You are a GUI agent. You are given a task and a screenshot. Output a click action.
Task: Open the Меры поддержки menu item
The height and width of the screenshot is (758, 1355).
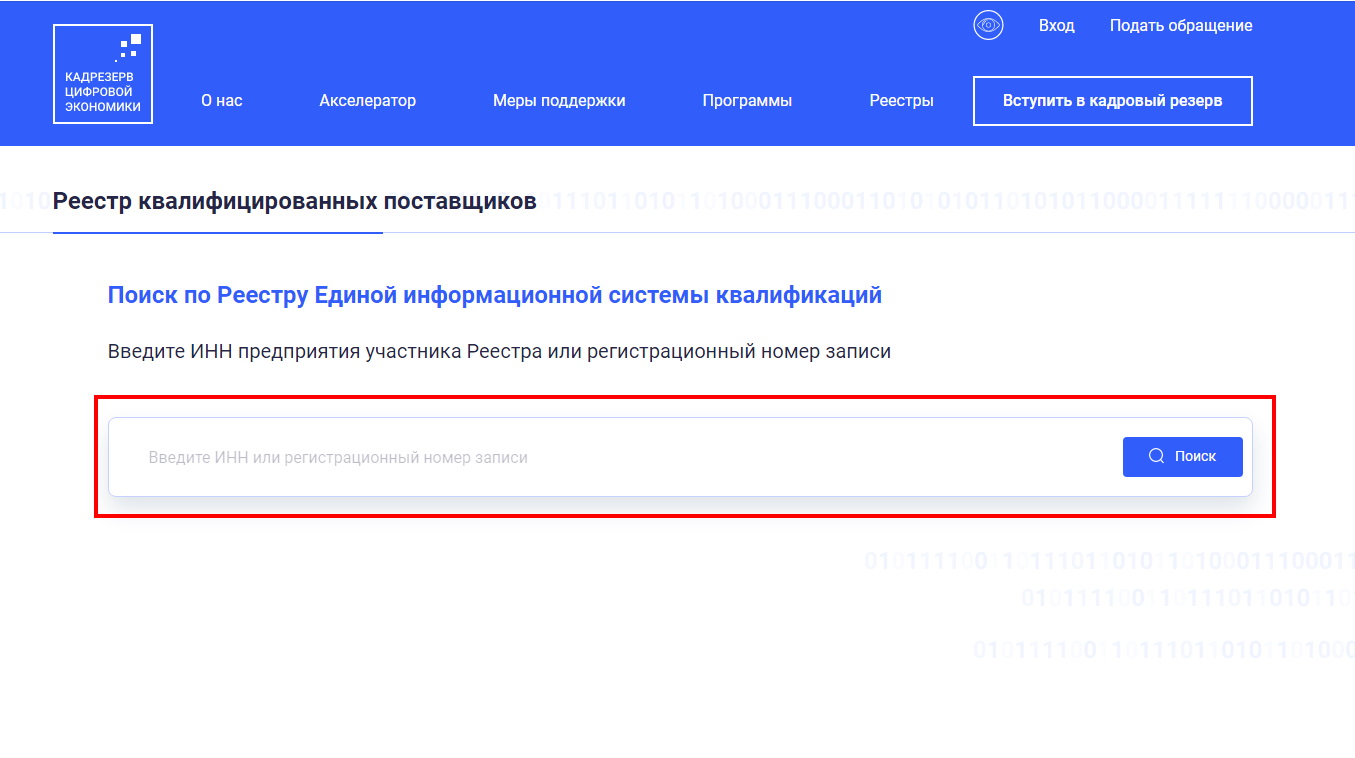559,100
